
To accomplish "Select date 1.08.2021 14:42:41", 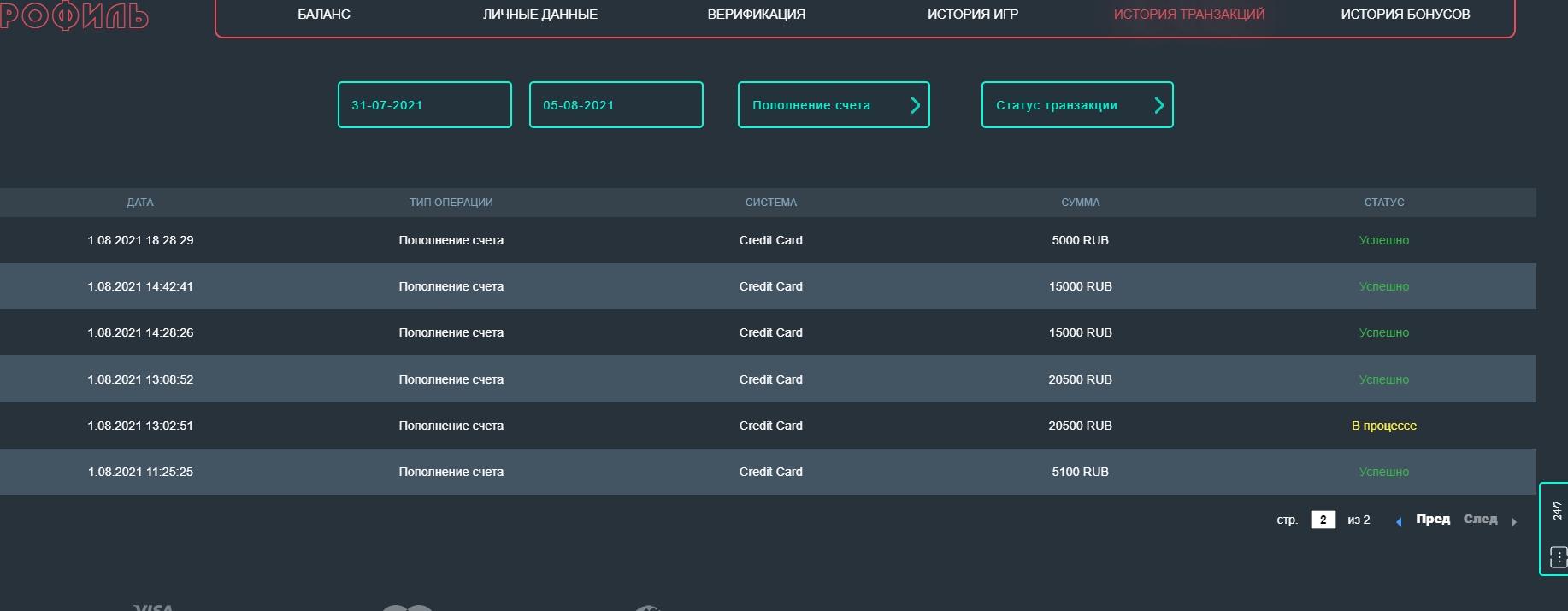I will point(140,286).
